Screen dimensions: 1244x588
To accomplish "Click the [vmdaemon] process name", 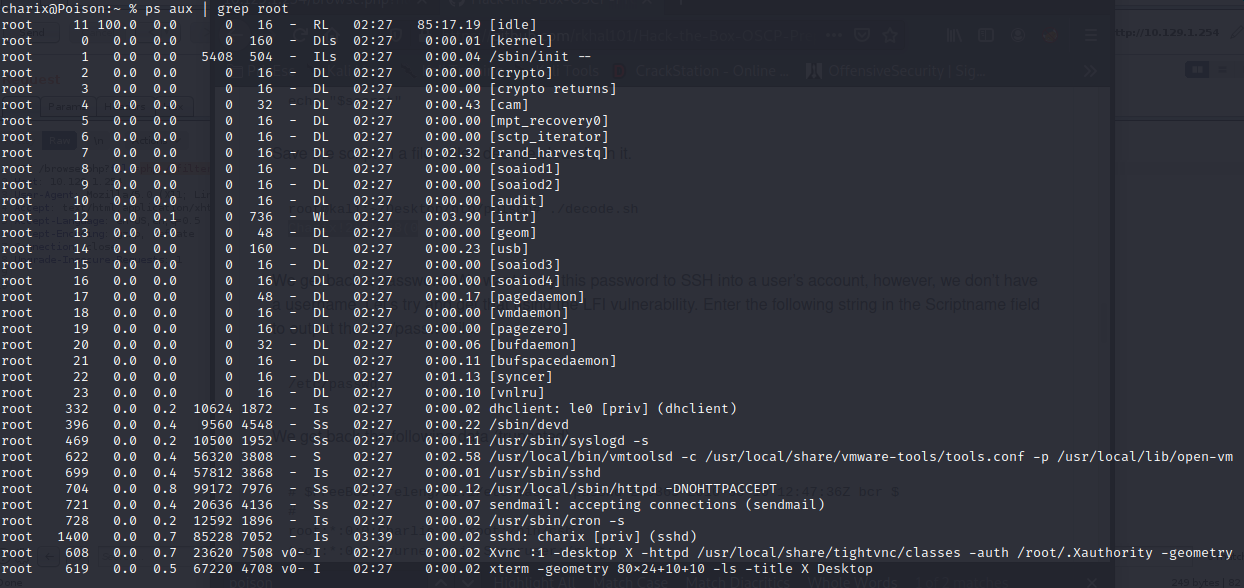I will coord(529,313).
